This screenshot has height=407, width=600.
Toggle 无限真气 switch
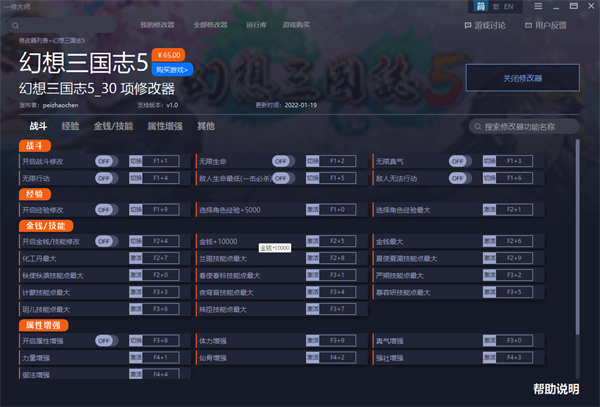point(460,161)
